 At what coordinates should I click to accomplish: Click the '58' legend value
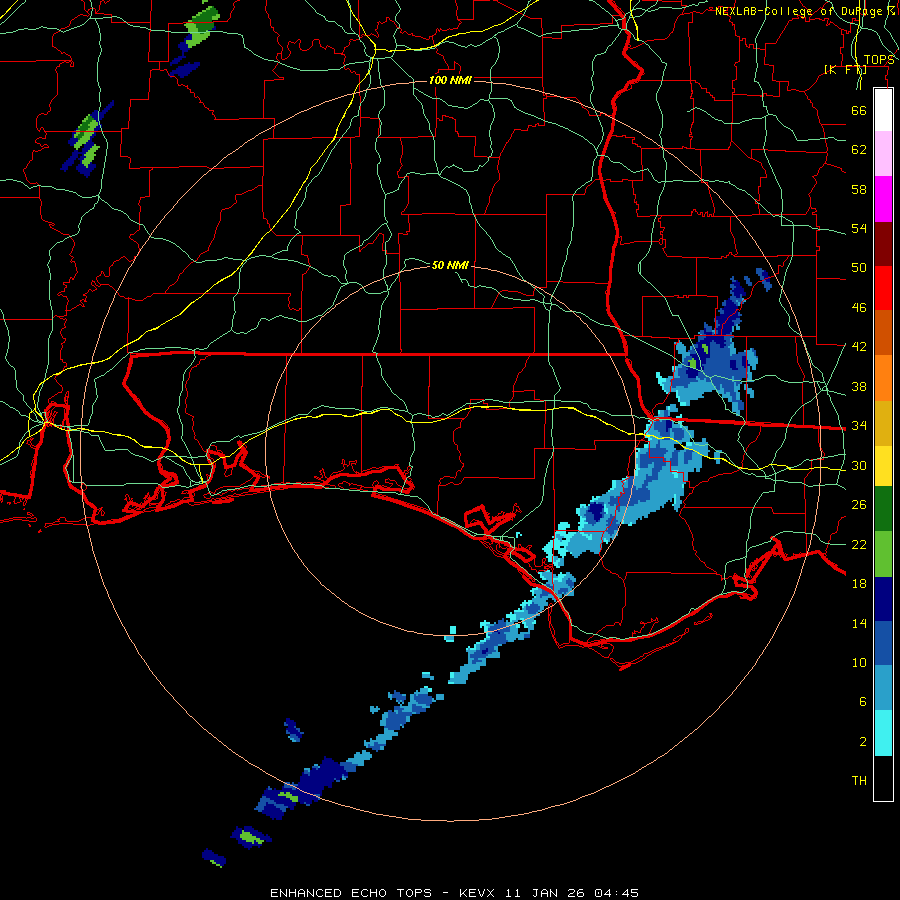[859, 189]
